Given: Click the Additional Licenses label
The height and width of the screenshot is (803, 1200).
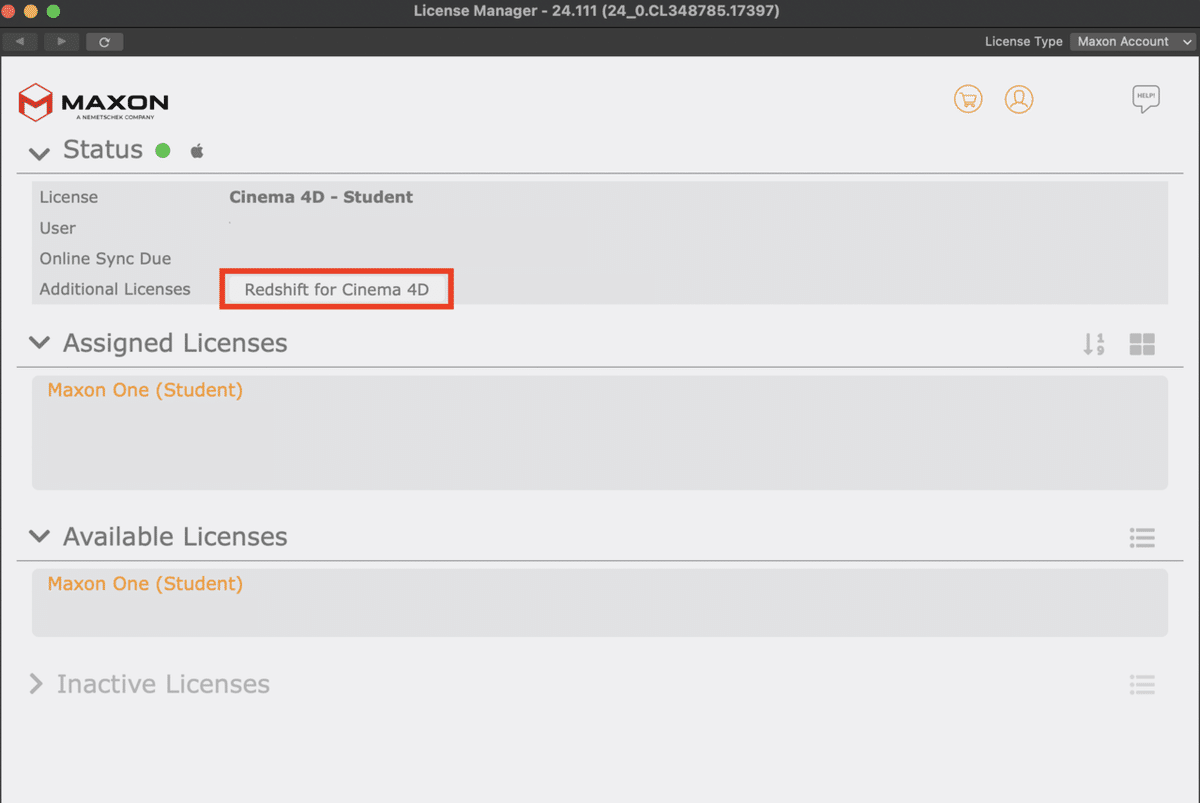Looking at the screenshot, I should [115, 289].
